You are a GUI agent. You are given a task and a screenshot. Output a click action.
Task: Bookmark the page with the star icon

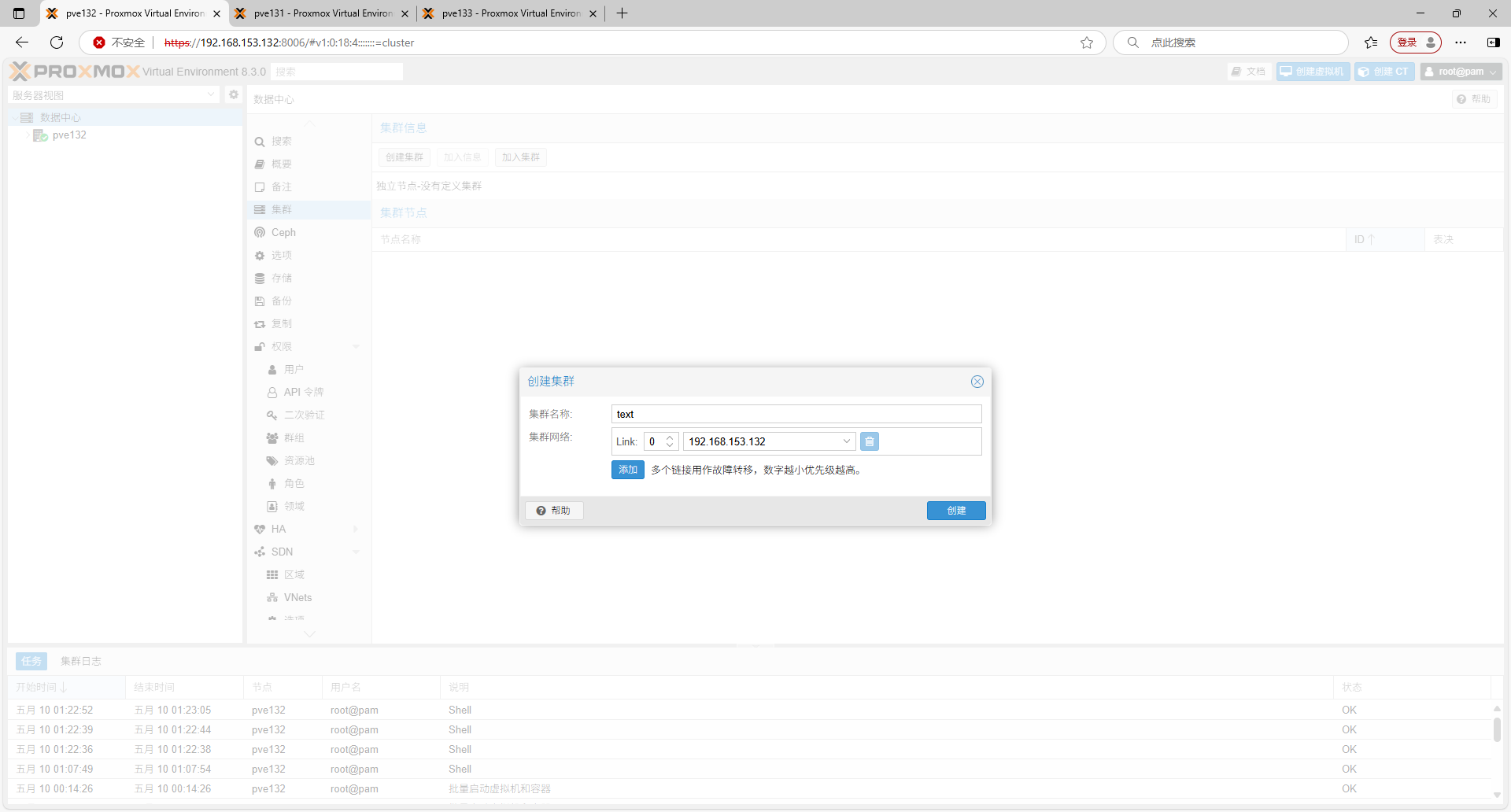pyautogui.click(x=1087, y=42)
